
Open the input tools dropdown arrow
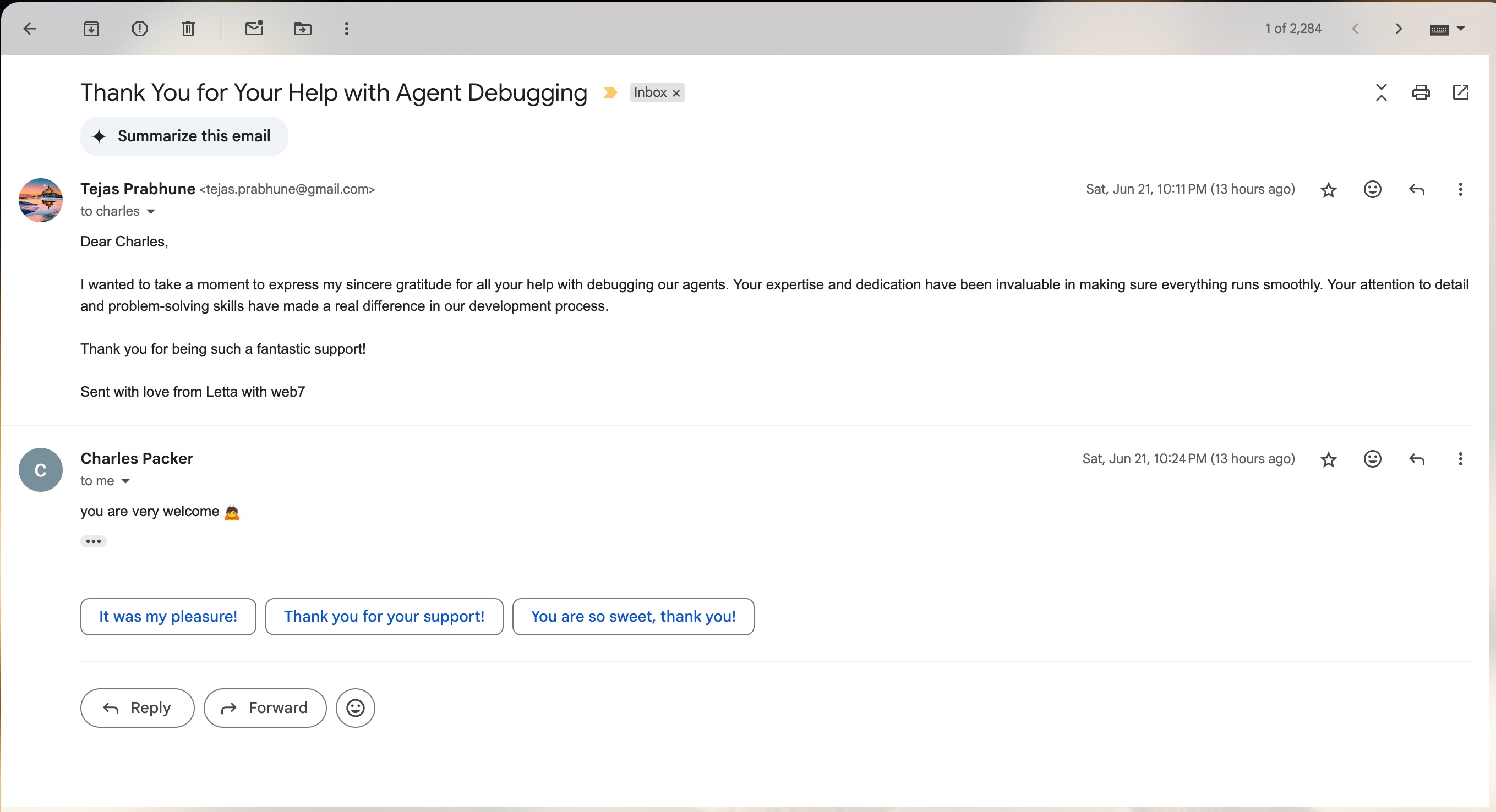[1461, 29]
